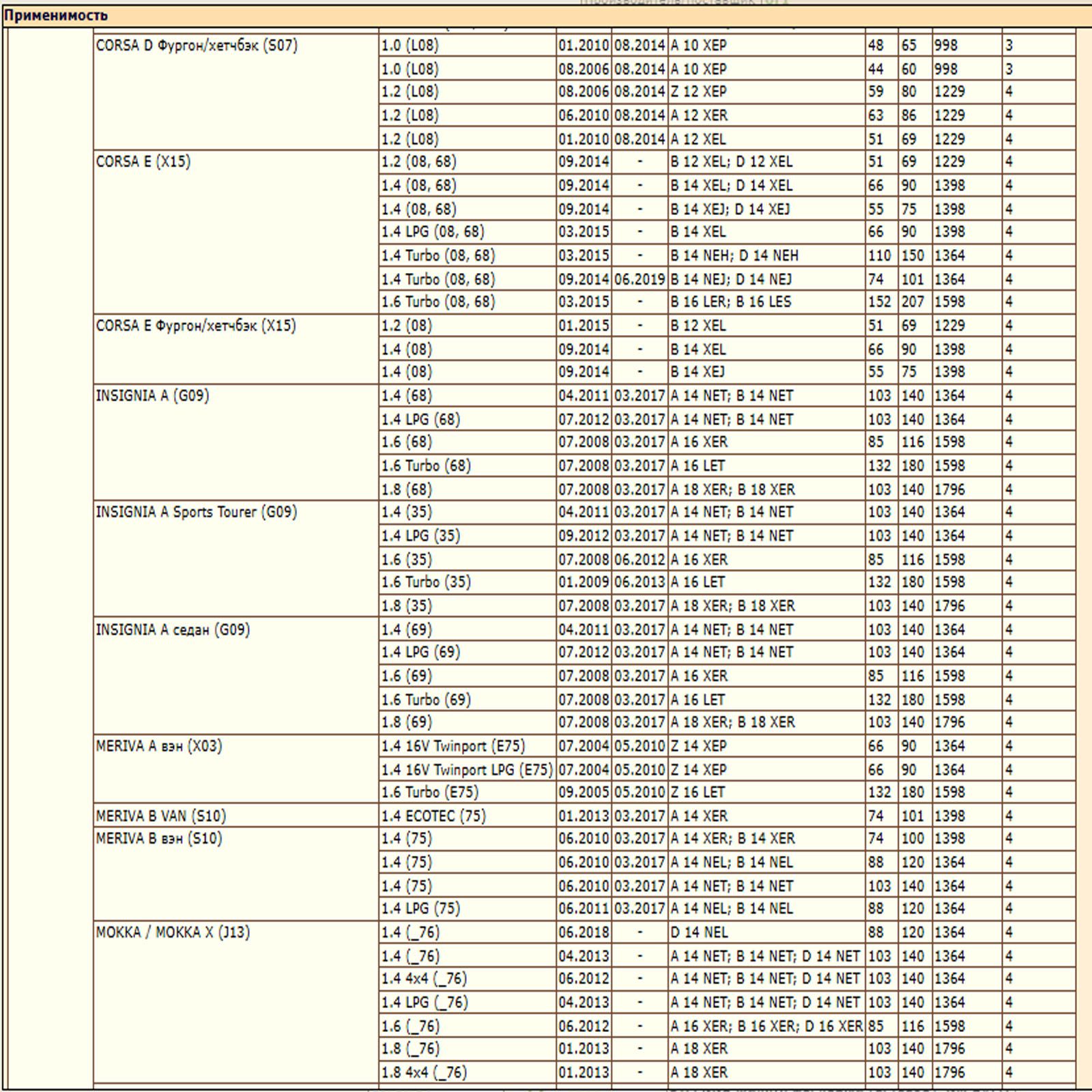This screenshot has width=1092, height=1092.
Task: Click the 1.8 4x4 (_76) variant cell
Action: [424, 1073]
